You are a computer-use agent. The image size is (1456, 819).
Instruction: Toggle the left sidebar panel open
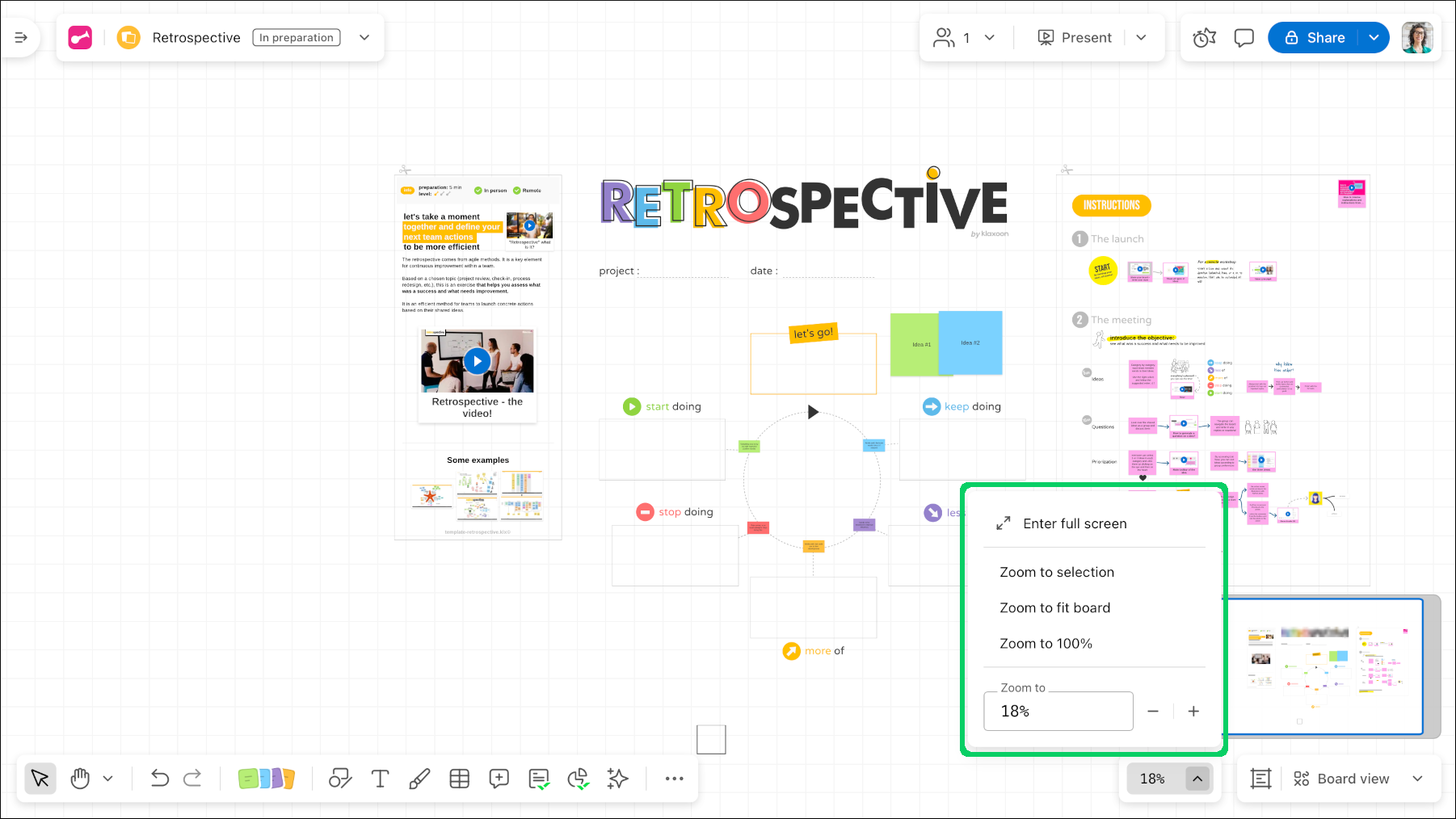point(21,38)
